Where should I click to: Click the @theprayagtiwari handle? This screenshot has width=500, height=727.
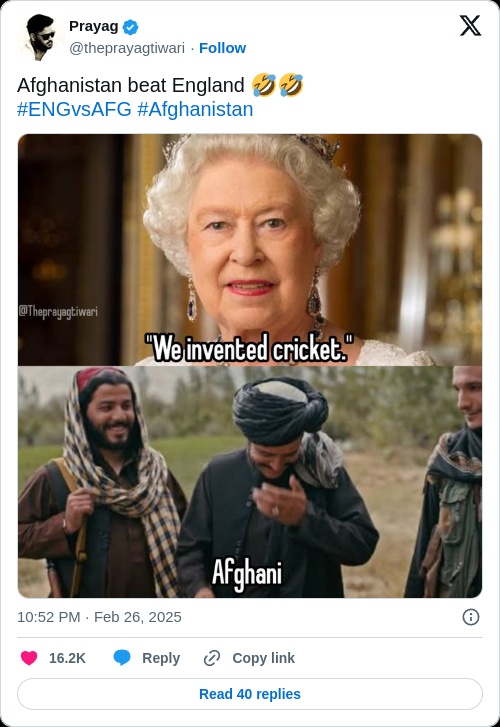coord(127,48)
